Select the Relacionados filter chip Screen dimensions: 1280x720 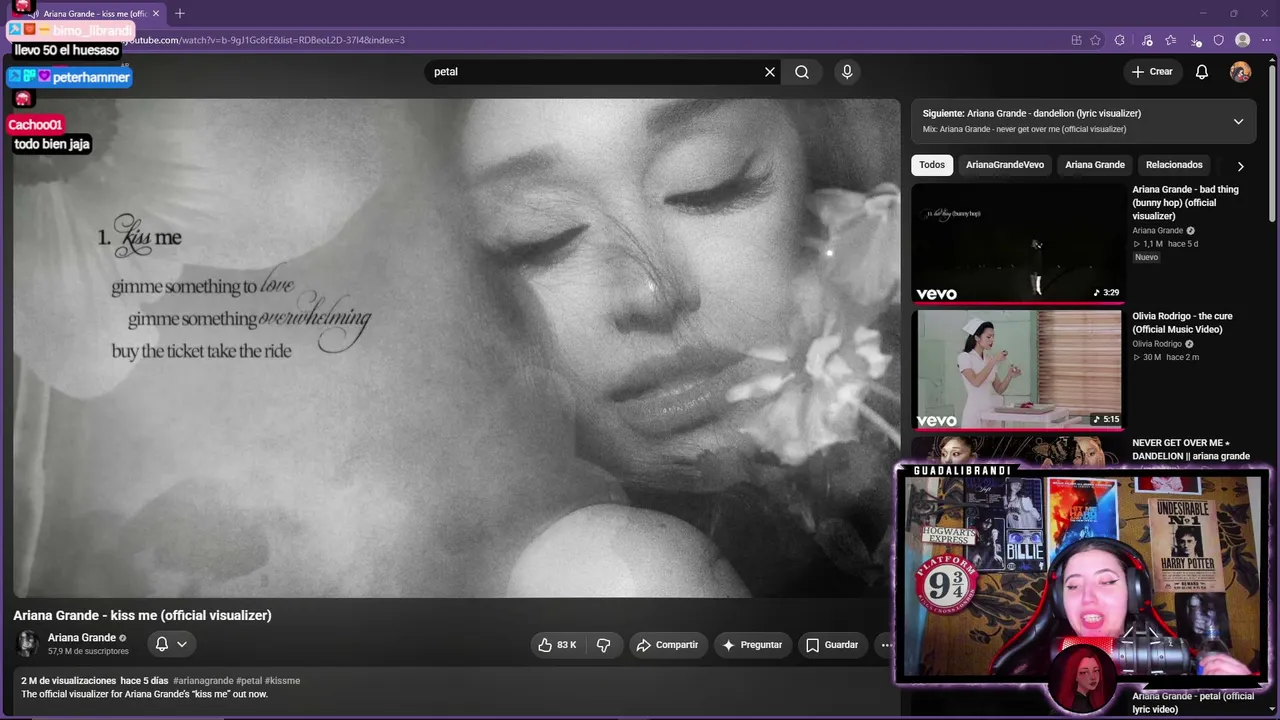(x=1174, y=165)
